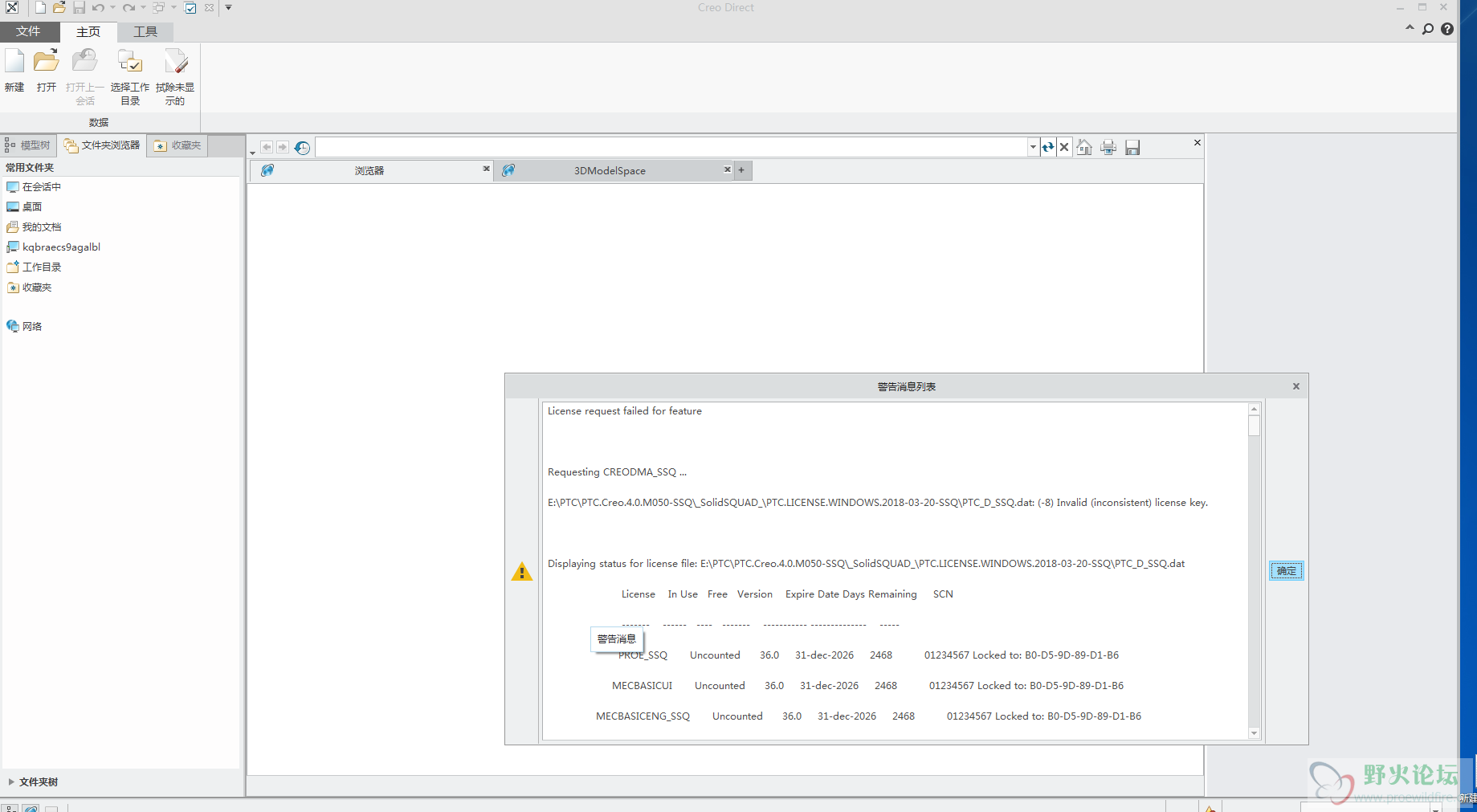Switch to the 收藏夹 navigator tab
This screenshot has width=1477, height=812.
(177, 145)
